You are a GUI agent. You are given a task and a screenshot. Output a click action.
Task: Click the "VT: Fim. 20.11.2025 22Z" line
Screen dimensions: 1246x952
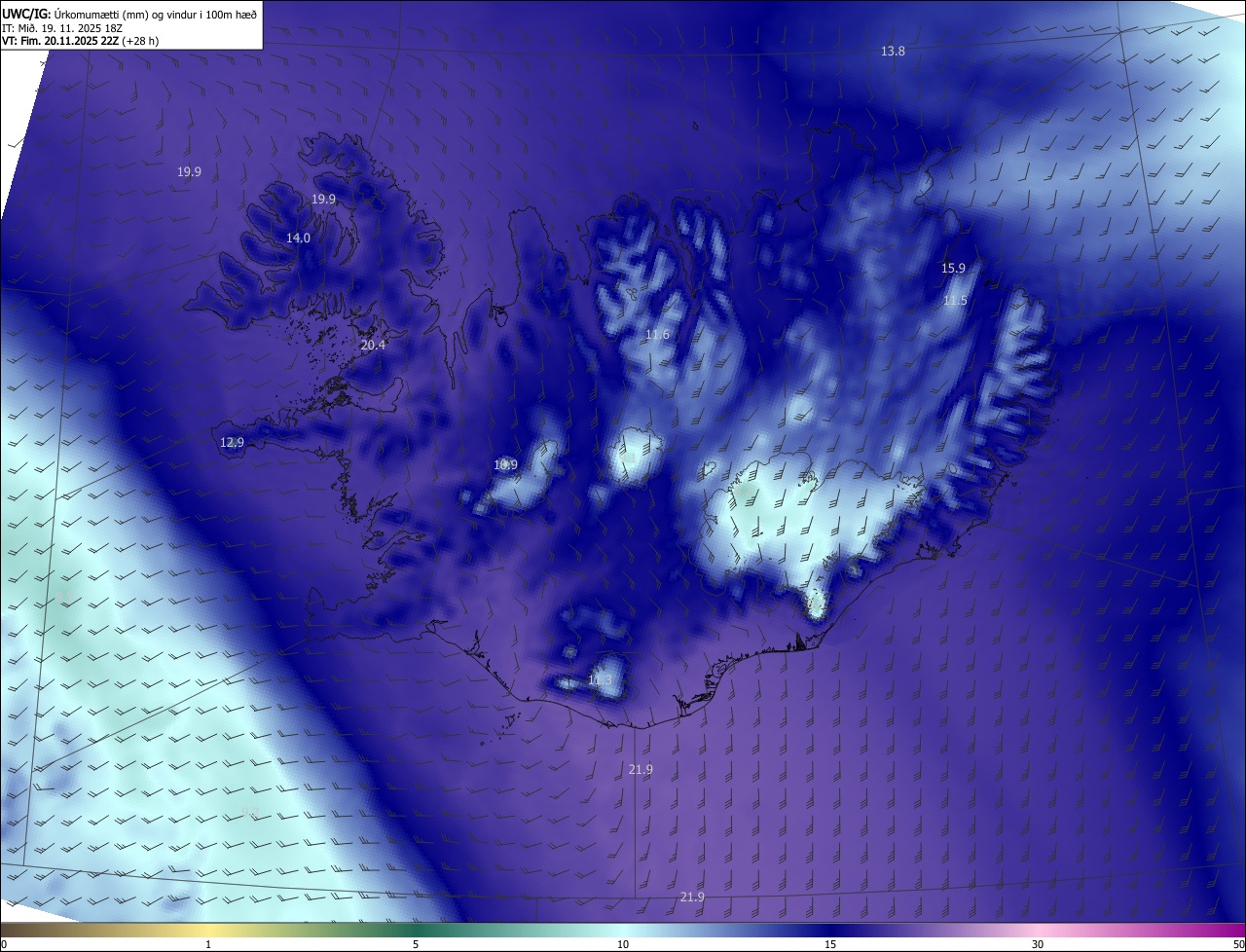(x=80, y=41)
